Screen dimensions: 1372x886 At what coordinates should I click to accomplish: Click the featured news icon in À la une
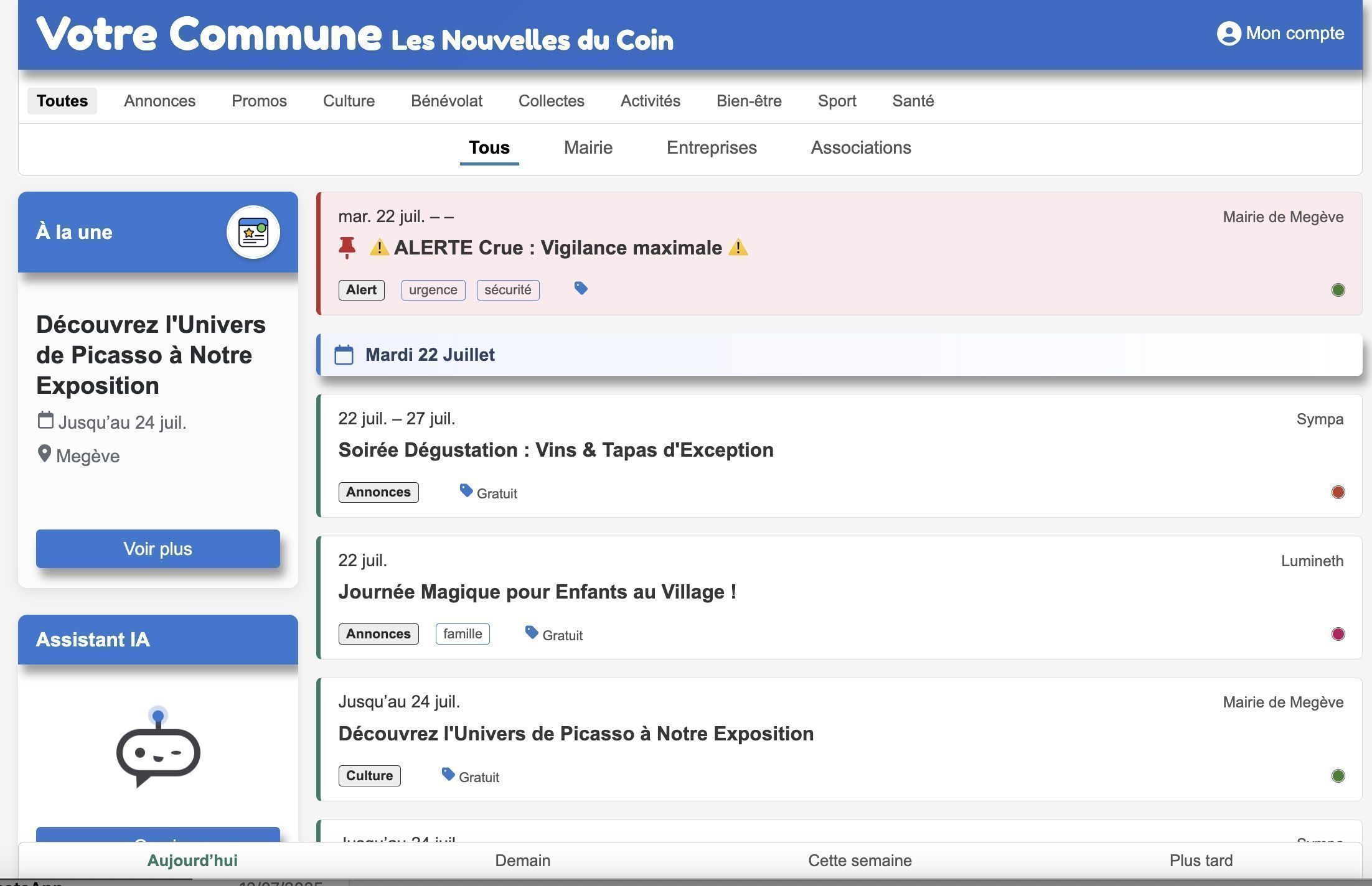(253, 232)
